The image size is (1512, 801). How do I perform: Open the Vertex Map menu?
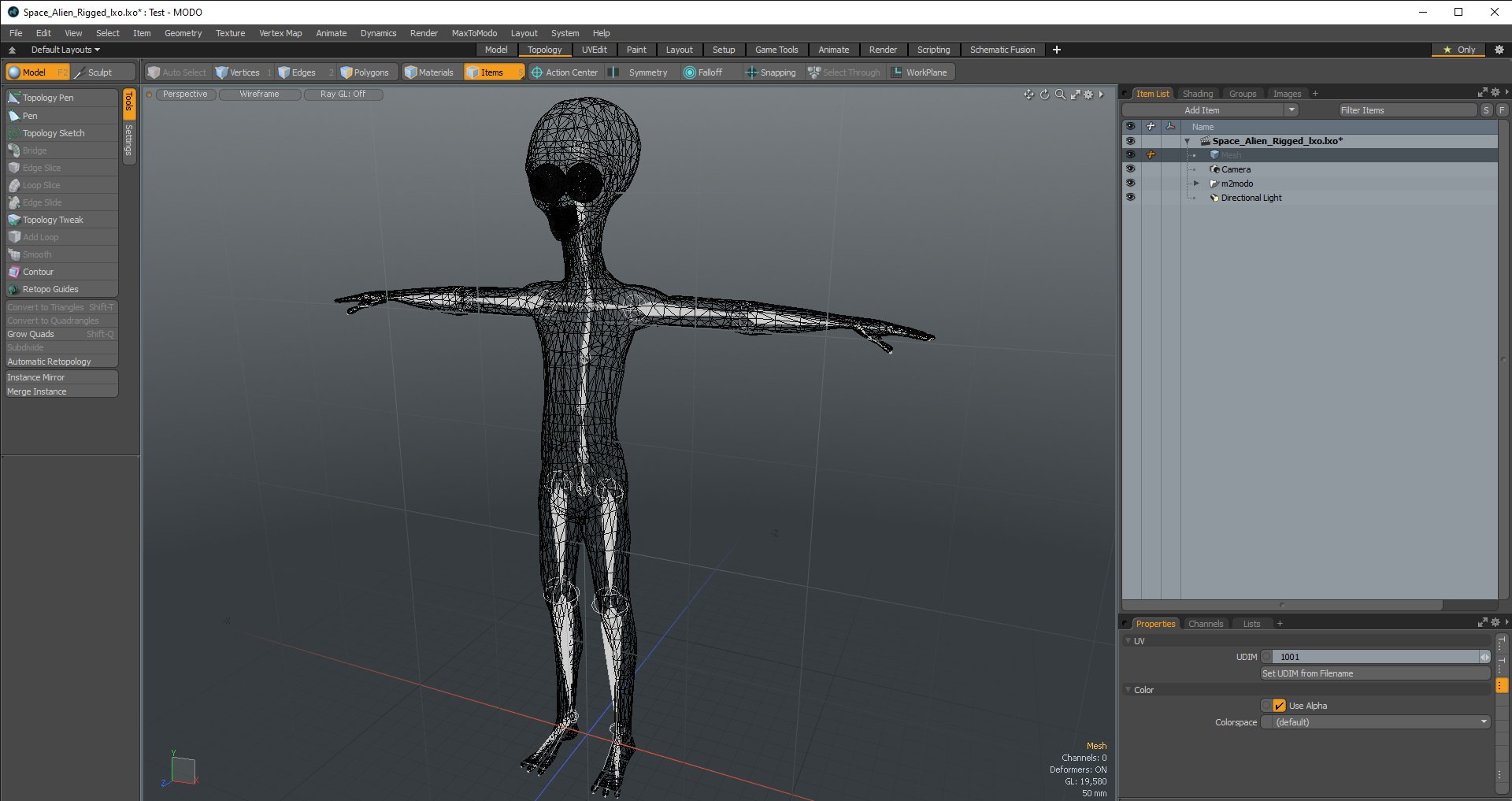(x=280, y=33)
